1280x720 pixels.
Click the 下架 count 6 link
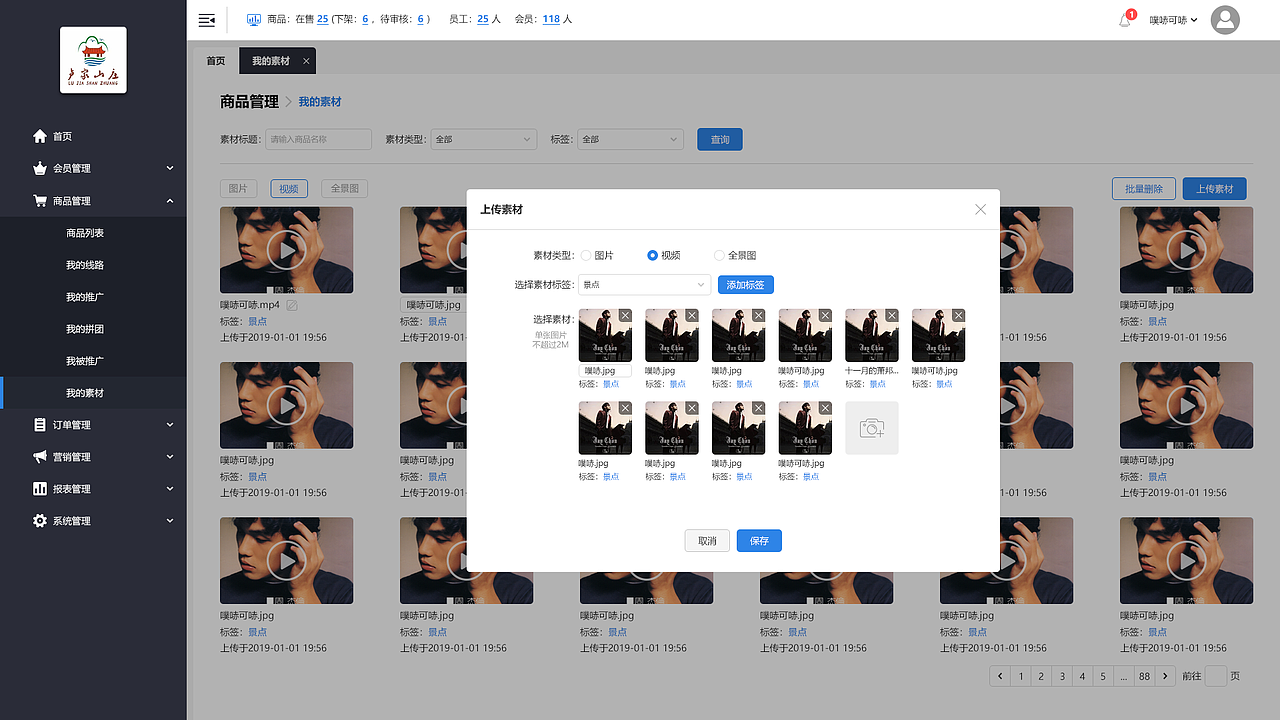pyautogui.click(x=365, y=20)
